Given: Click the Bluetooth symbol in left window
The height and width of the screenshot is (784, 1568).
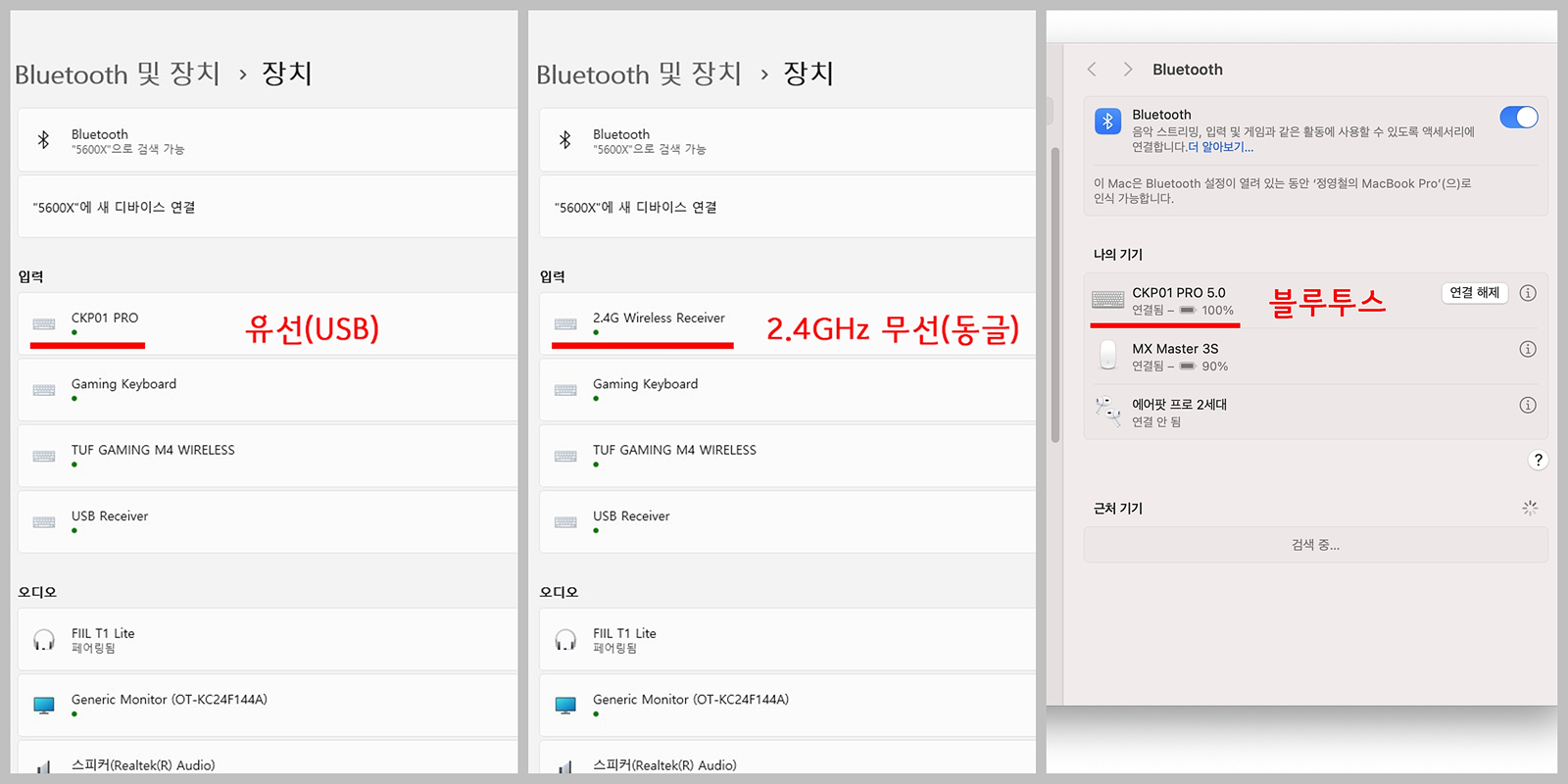Looking at the screenshot, I should pos(43,140).
